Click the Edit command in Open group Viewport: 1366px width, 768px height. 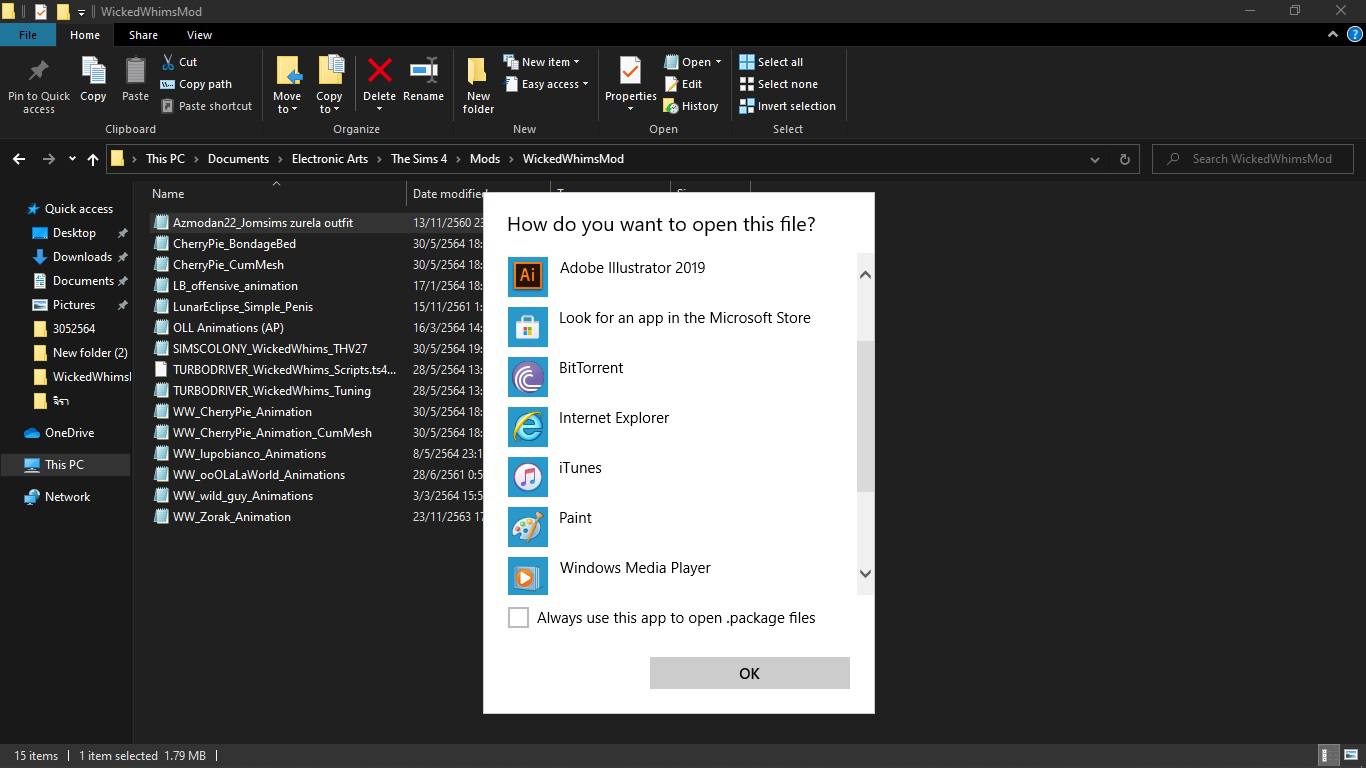pyautogui.click(x=683, y=84)
